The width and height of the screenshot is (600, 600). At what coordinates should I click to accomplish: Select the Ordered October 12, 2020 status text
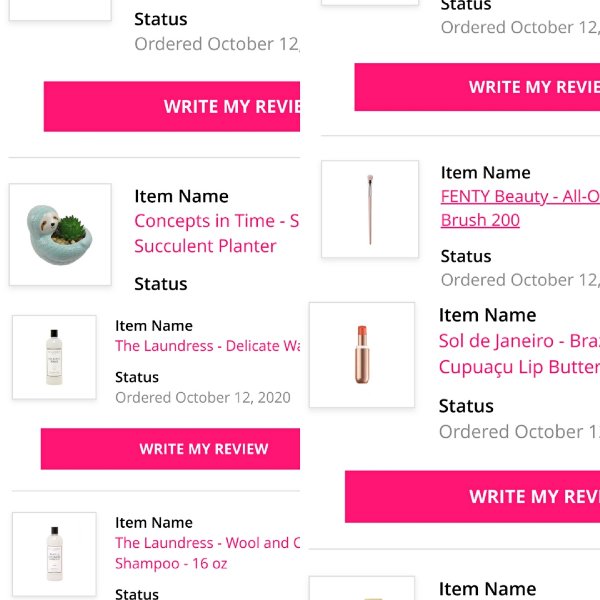click(203, 398)
